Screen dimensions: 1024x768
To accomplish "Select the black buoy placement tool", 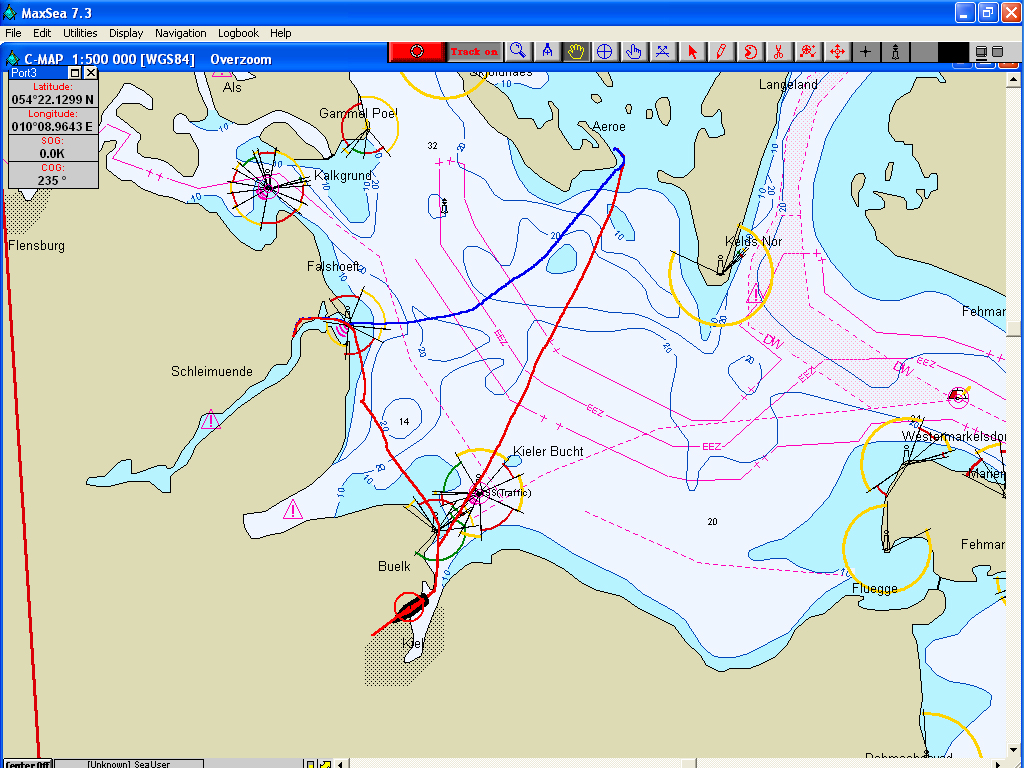I will point(895,52).
